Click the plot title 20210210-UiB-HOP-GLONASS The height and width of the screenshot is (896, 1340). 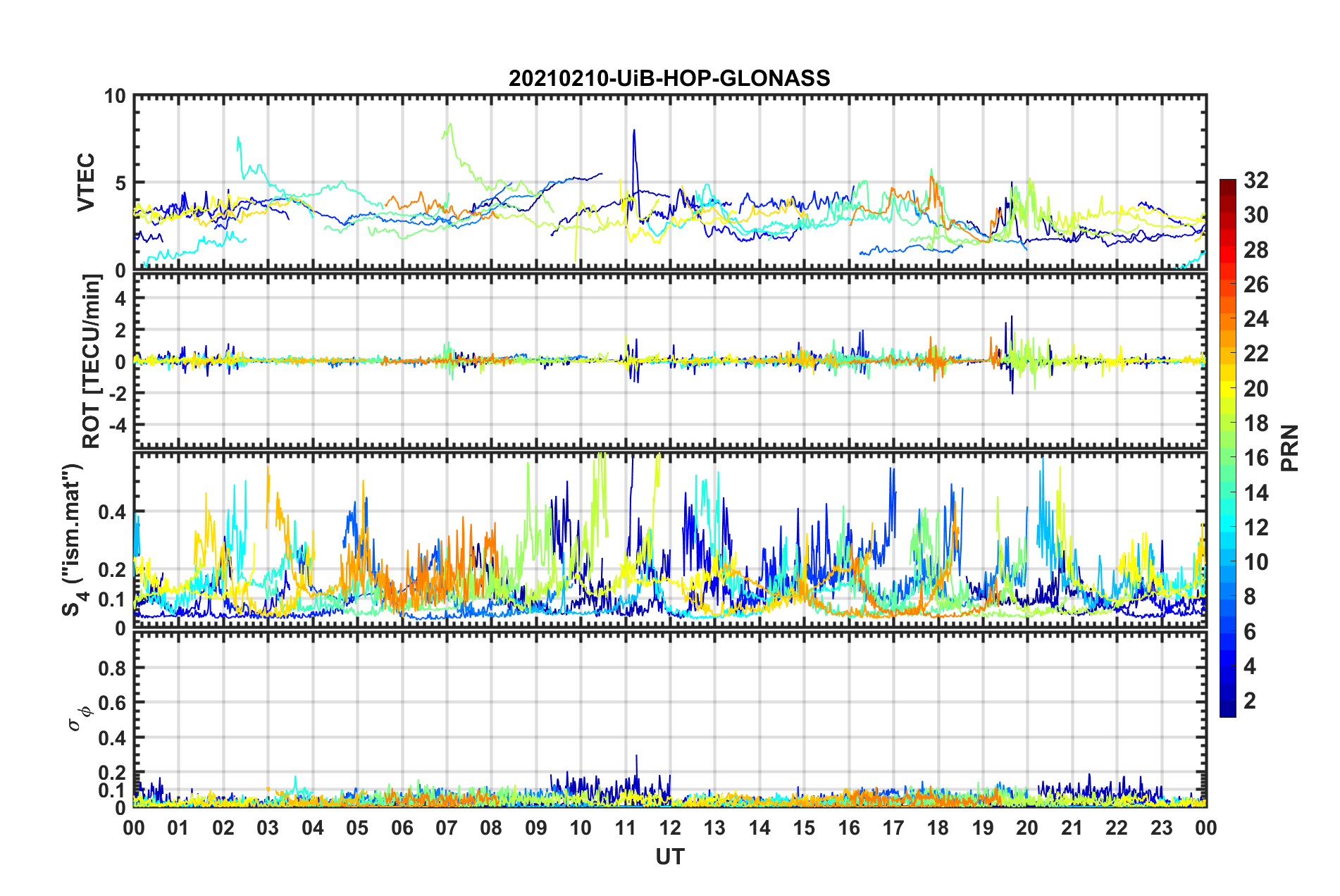(669, 78)
